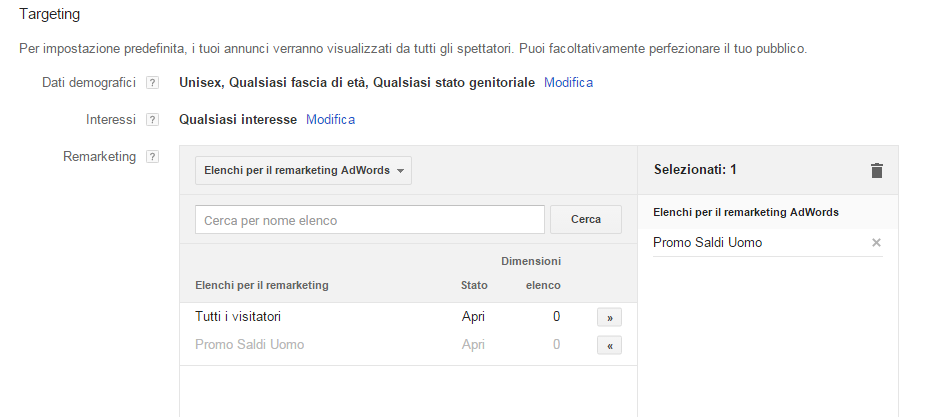Click Modifica link next to Qualsiasi interesse

(x=330, y=120)
